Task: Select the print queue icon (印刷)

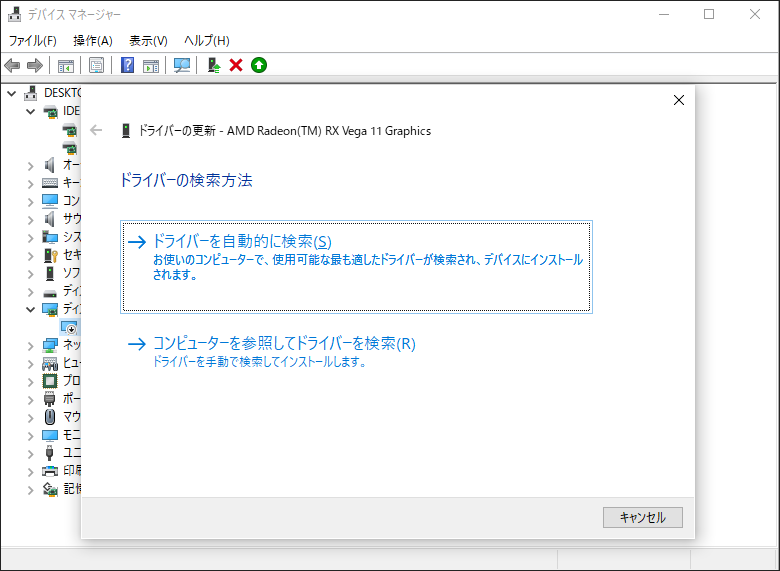Action: coord(50,471)
